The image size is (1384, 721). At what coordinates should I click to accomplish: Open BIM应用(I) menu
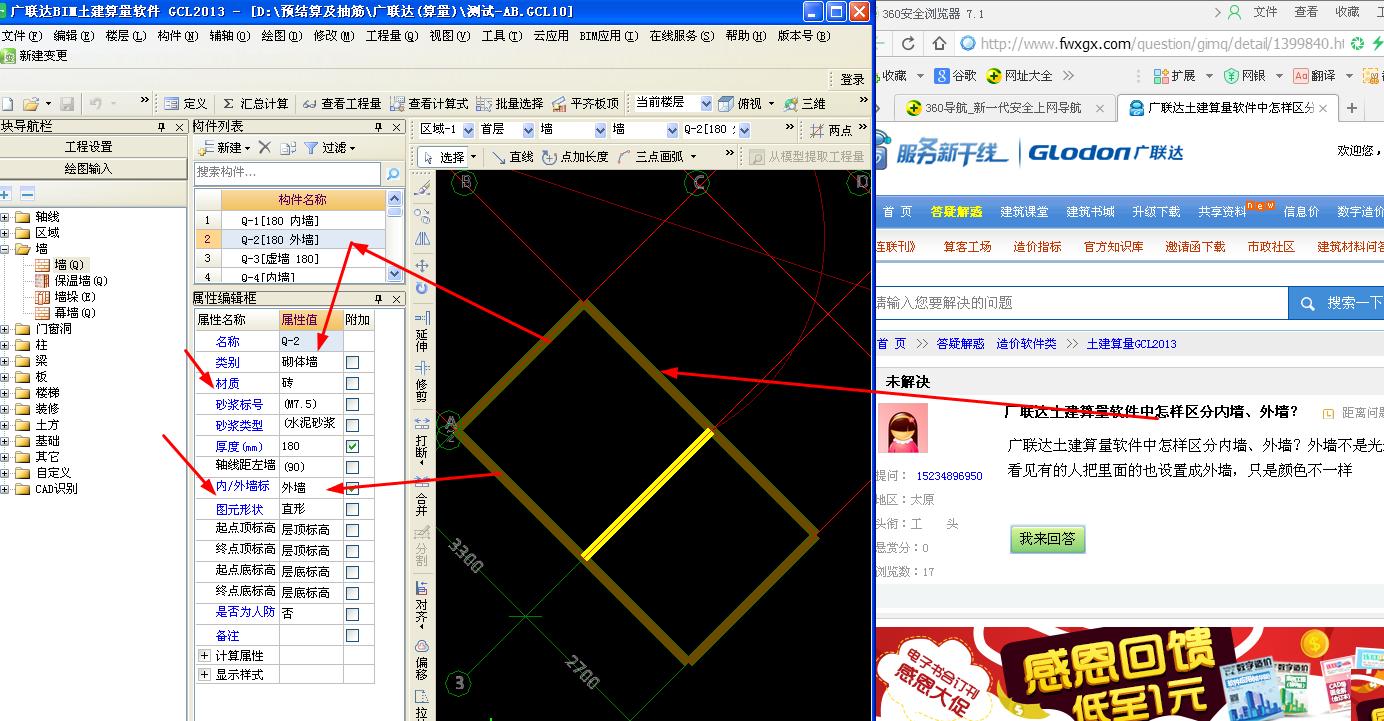[x=608, y=35]
